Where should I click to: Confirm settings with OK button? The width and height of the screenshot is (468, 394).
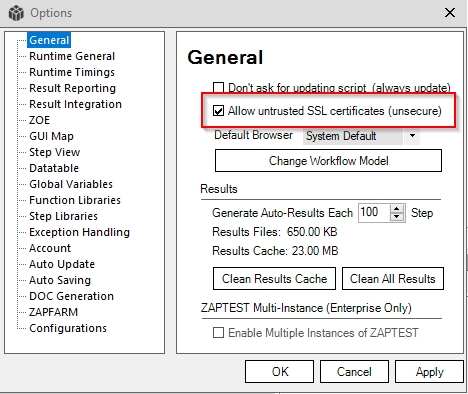tap(279, 371)
